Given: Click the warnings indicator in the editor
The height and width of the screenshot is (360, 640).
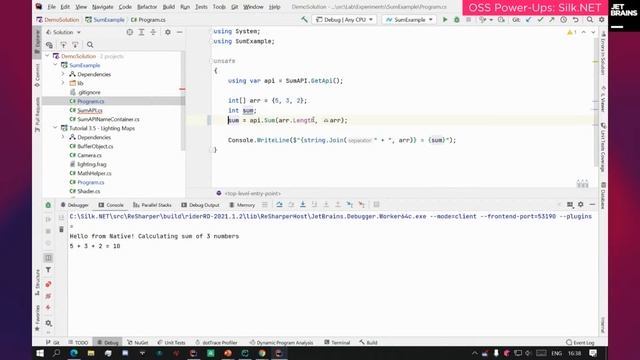Looking at the screenshot, I should click(571, 32).
